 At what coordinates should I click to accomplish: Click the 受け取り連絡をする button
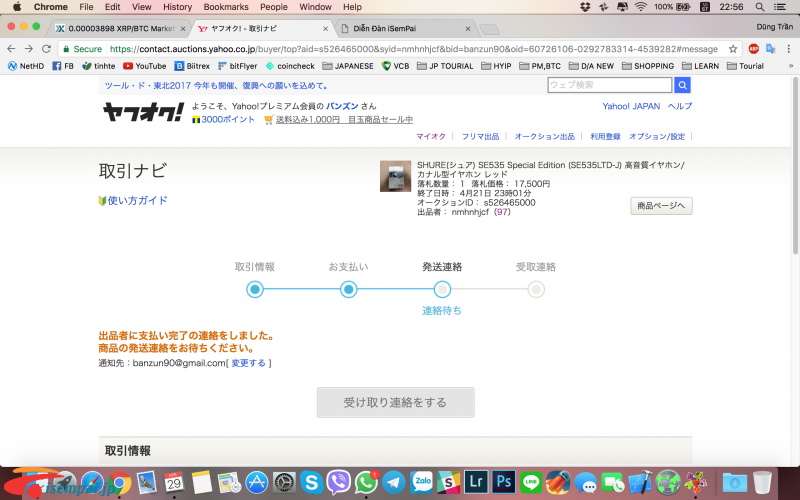tap(395, 403)
